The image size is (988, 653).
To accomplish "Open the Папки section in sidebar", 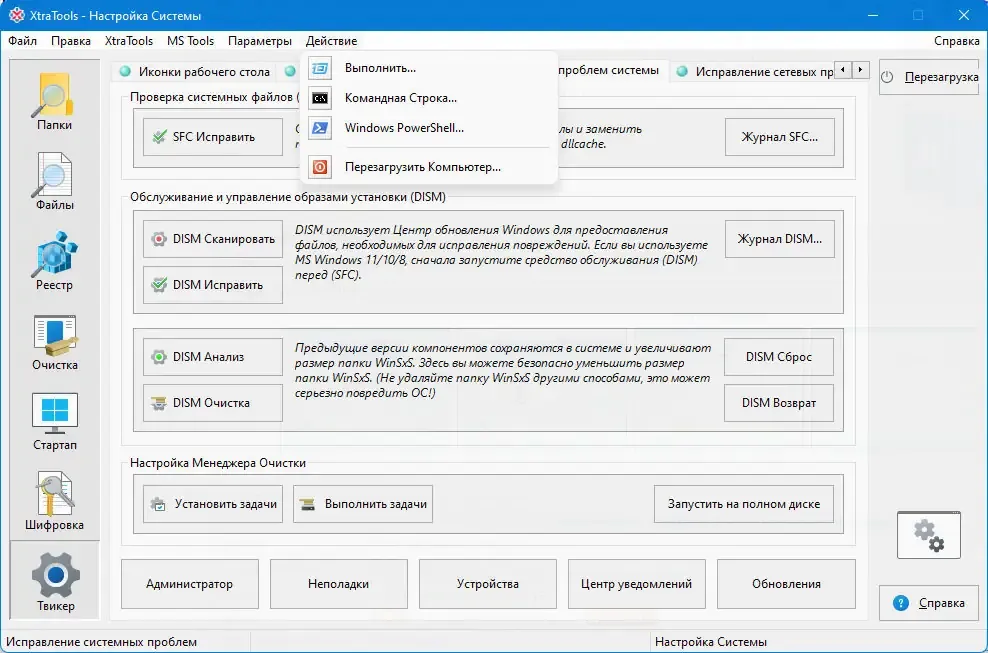I will 54,102.
